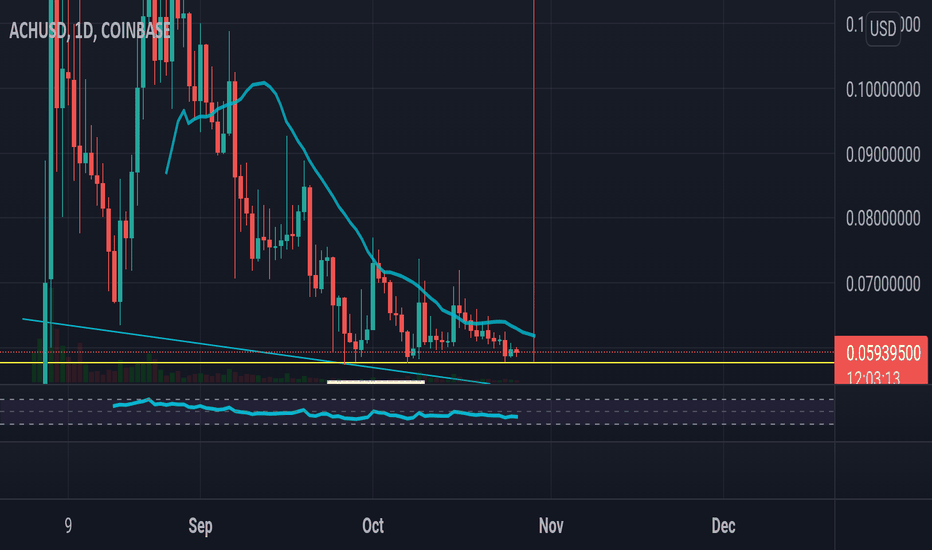Click the Sep label on time axis
Screen dimensions: 932x550
(x=200, y=526)
